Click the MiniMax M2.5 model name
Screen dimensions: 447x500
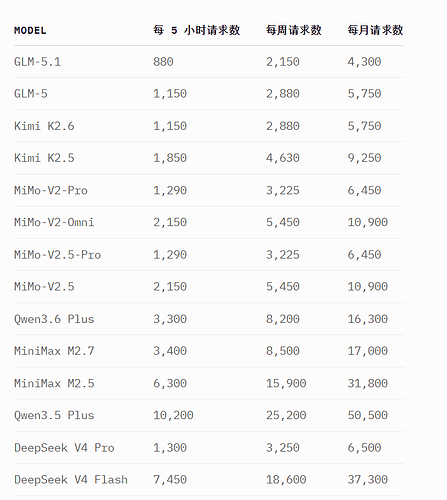[54, 383]
